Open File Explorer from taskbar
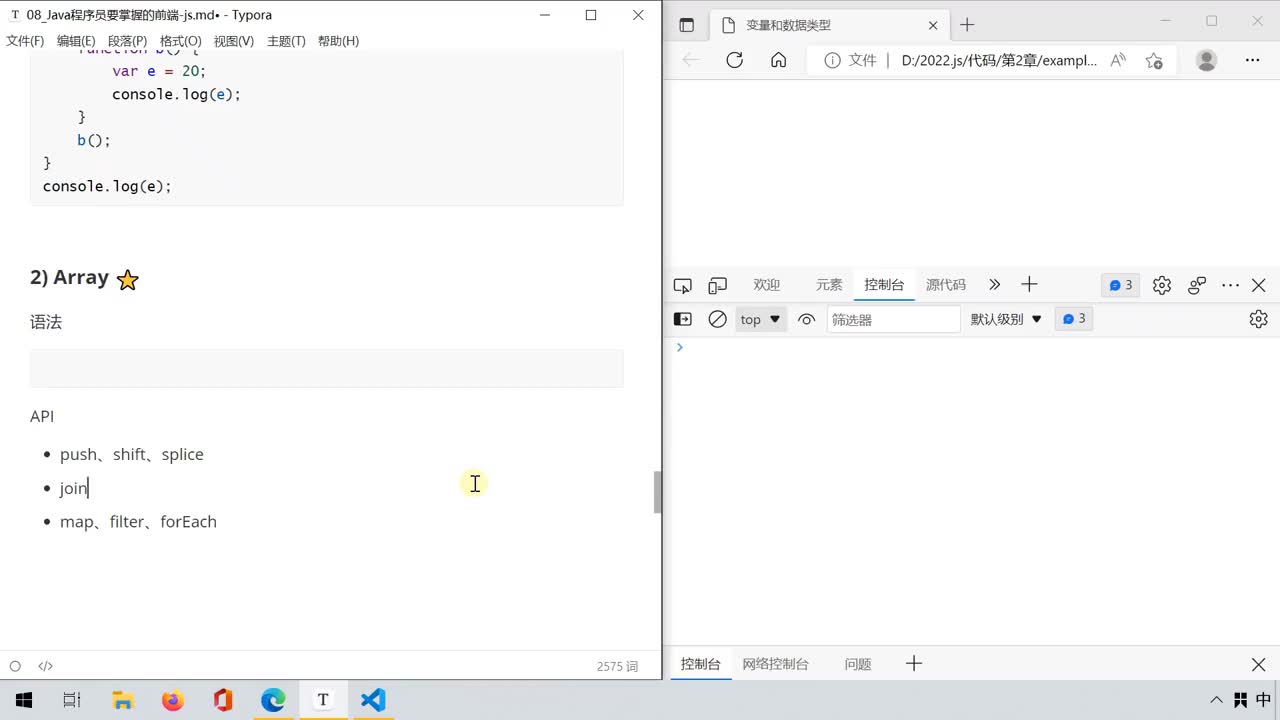Screen dimensions: 1280x720 122,700
